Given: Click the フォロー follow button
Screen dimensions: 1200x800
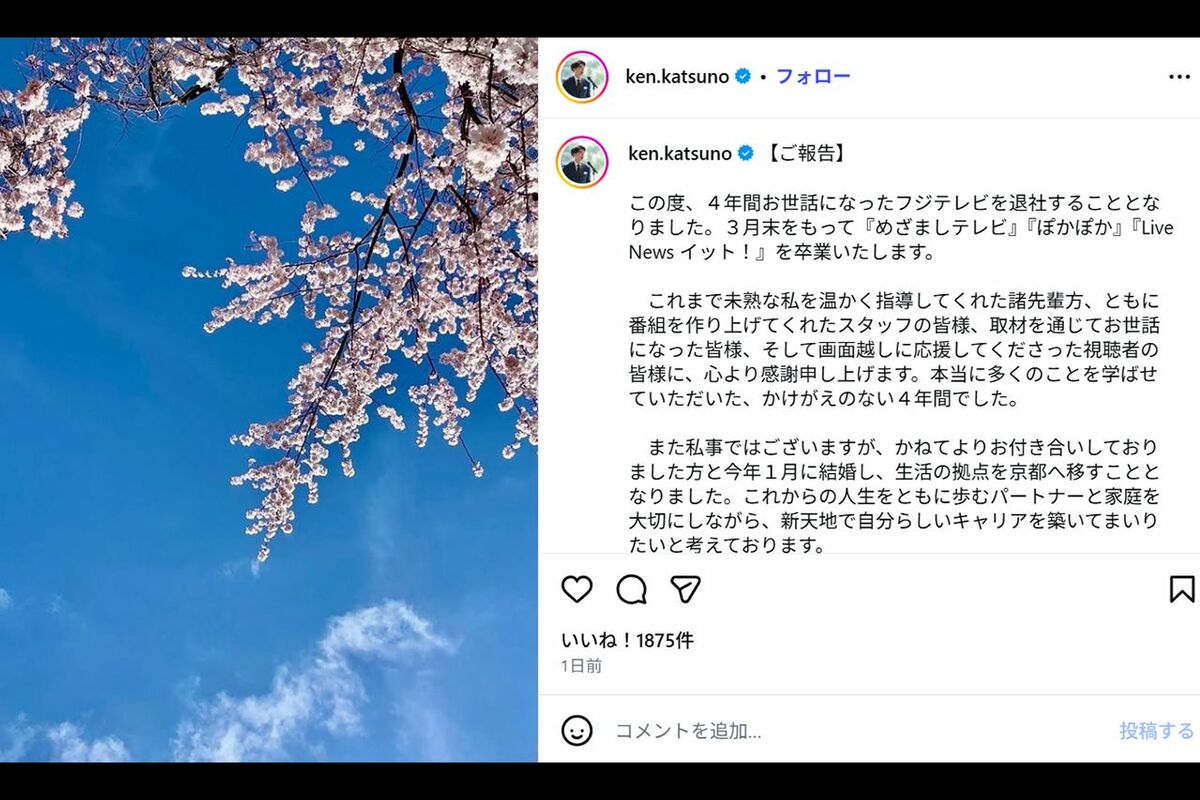Looking at the screenshot, I should pos(813,77).
